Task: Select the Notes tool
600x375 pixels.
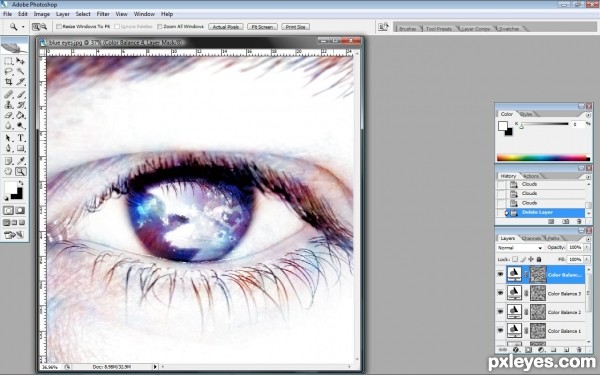Action: coord(8,161)
